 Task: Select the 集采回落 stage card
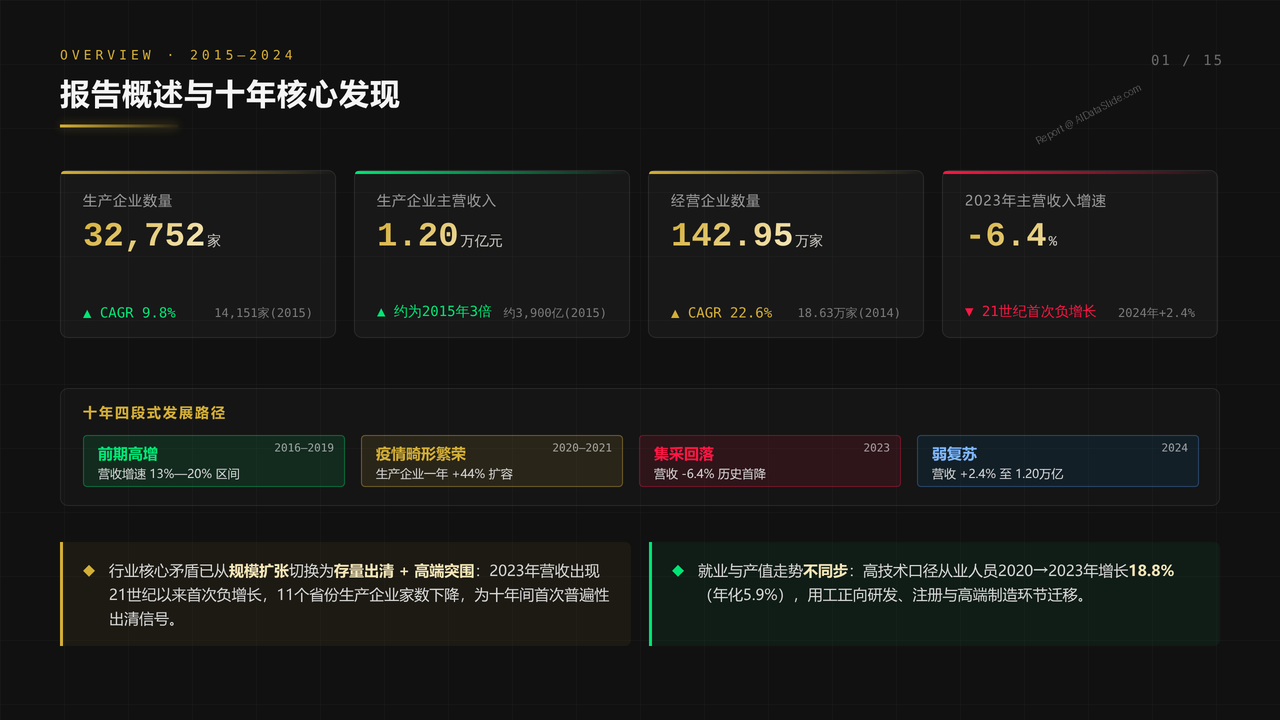(x=770, y=461)
